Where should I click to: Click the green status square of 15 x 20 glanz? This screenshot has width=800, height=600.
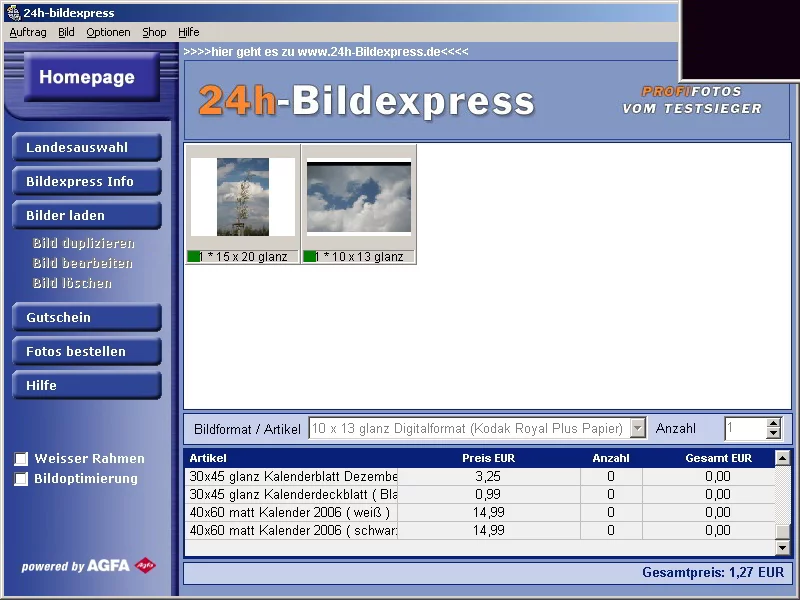(193, 257)
